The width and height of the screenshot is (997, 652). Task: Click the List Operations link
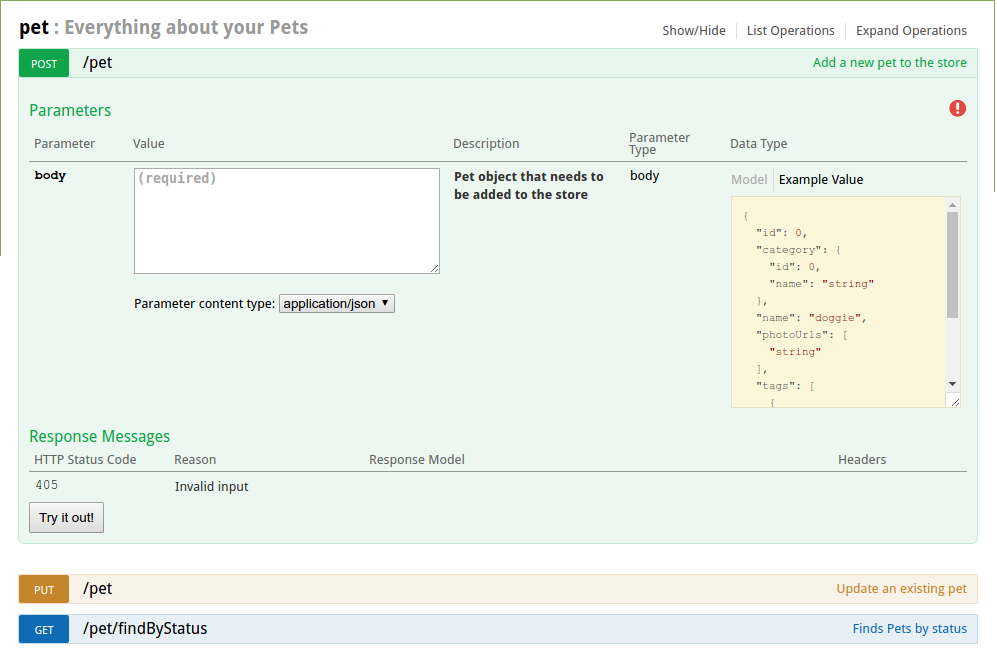(x=790, y=31)
